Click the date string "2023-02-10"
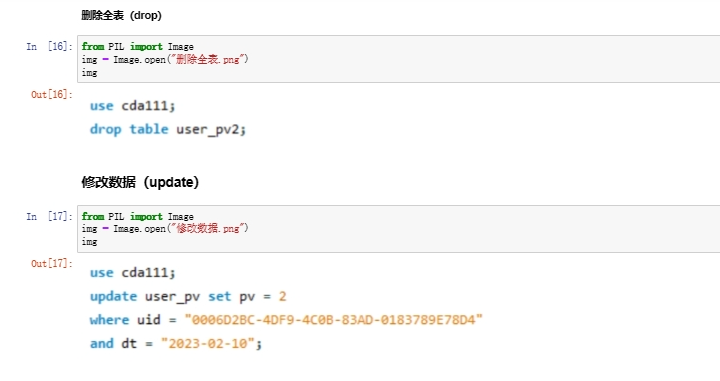This screenshot has height=381, width=720. (x=208, y=343)
